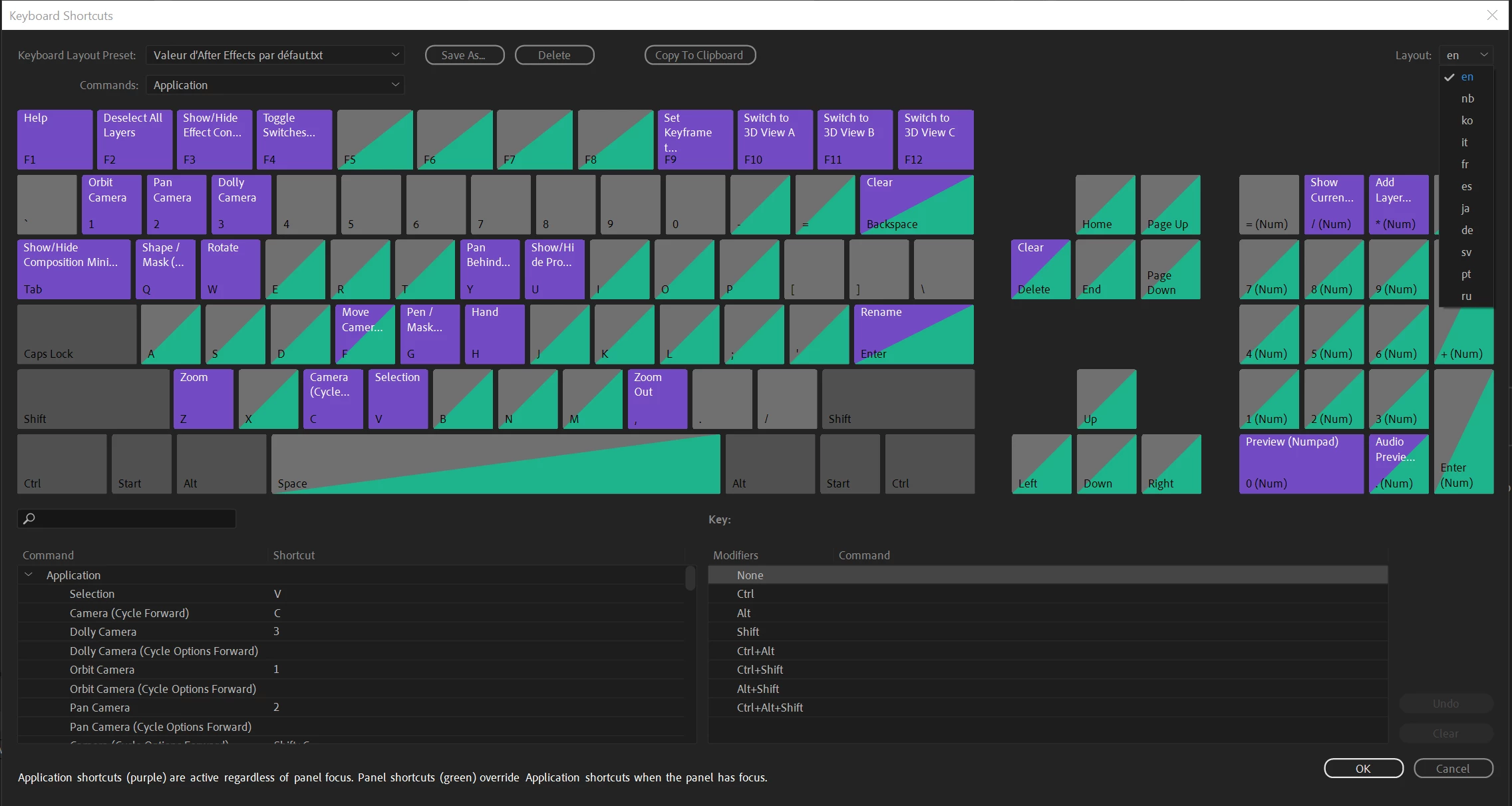Click the Orbit Camera 1 key
The image size is (1512, 806).
[x=111, y=204]
